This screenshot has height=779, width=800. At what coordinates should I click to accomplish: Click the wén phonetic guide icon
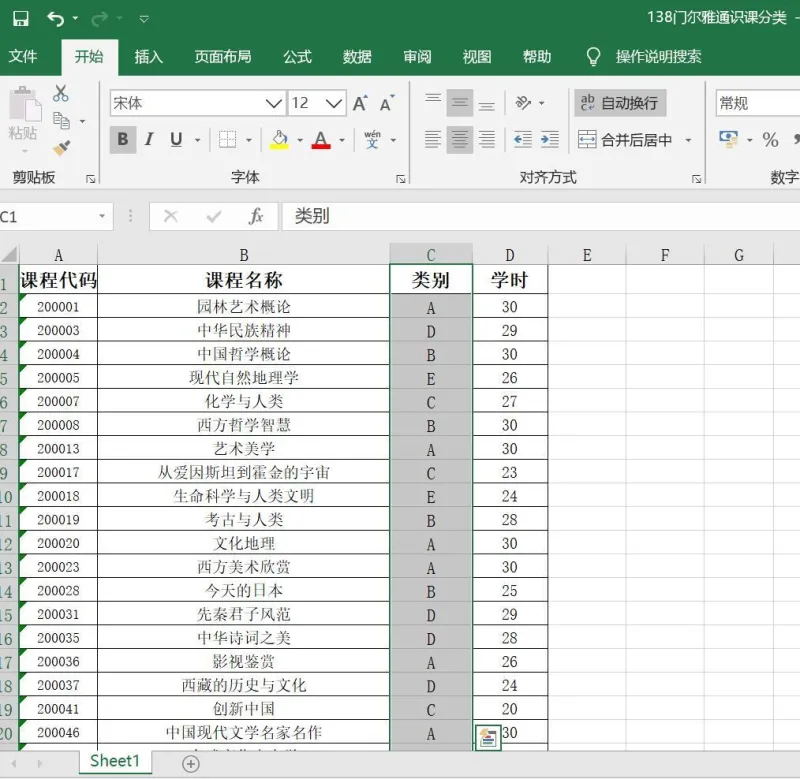pyautogui.click(x=372, y=139)
